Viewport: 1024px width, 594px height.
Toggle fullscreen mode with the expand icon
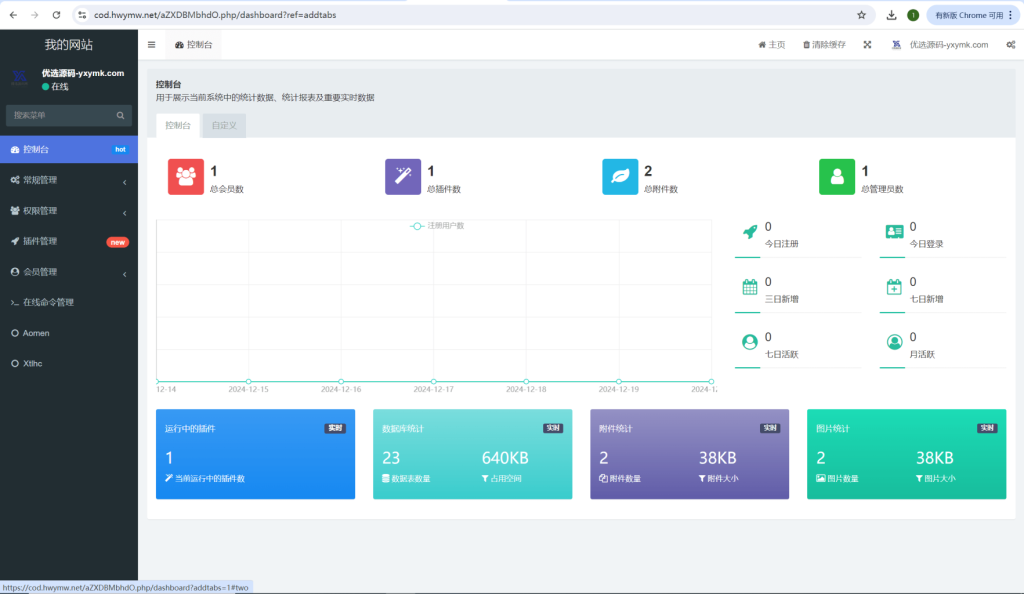click(x=867, y=45)
